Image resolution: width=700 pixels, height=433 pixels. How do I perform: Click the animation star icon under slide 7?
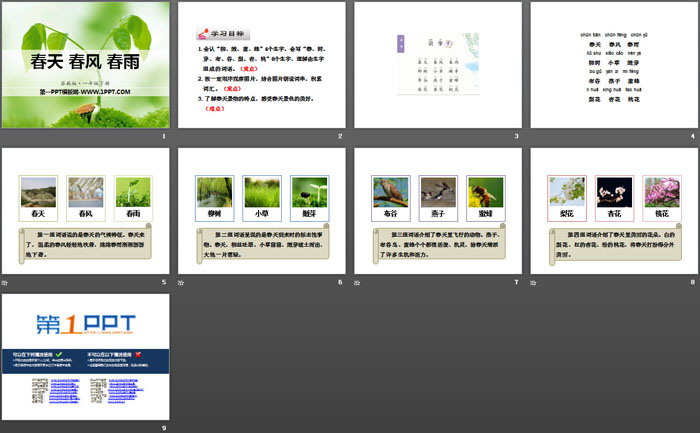pyautogui.click(x=356, y=282)
